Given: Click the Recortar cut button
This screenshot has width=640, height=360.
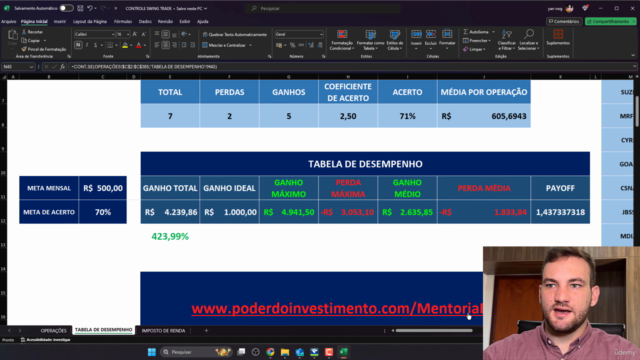Looking at the screenshot, I should [x=33, y=32].
